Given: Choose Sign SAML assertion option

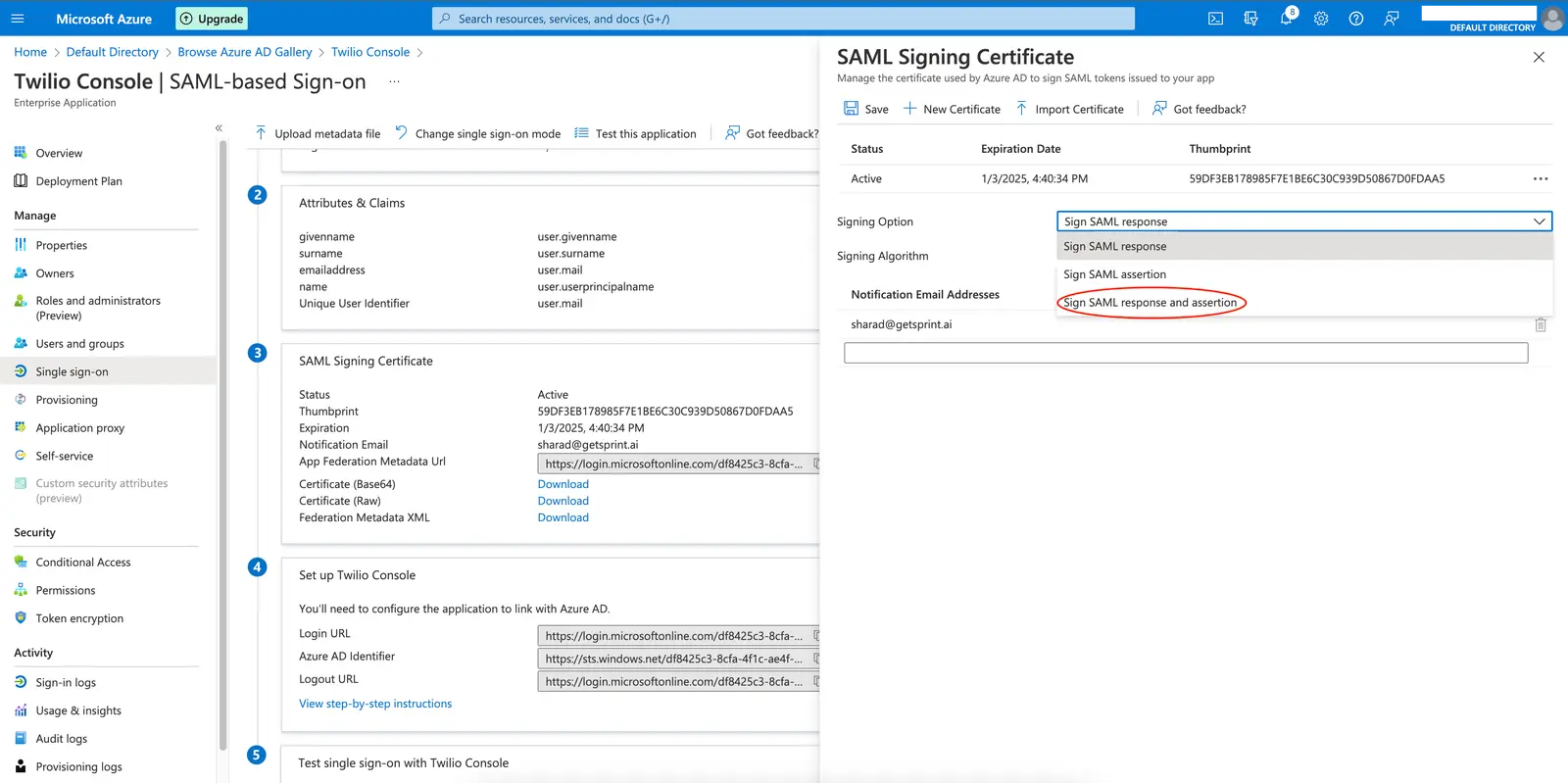Looking at the screenshot, I should pyautogui.click(x=1304, y=274).
